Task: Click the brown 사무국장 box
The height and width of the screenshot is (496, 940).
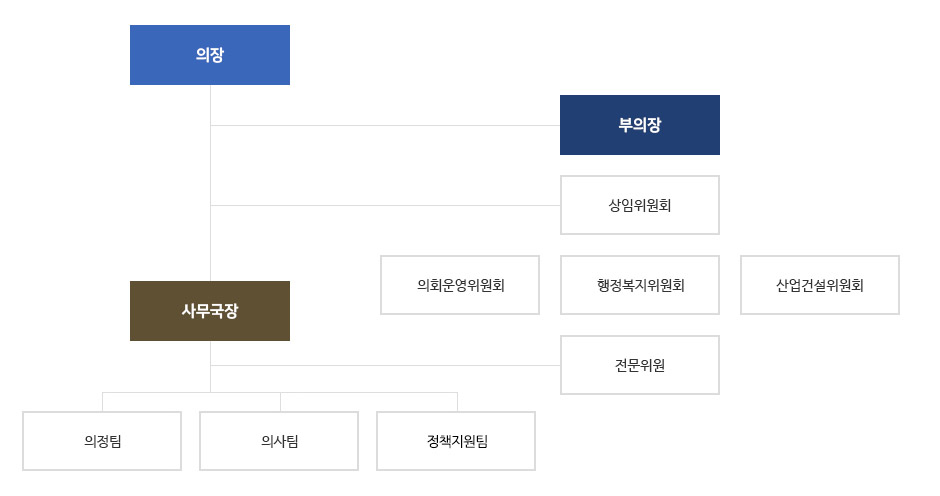Action: click(210, 311)
